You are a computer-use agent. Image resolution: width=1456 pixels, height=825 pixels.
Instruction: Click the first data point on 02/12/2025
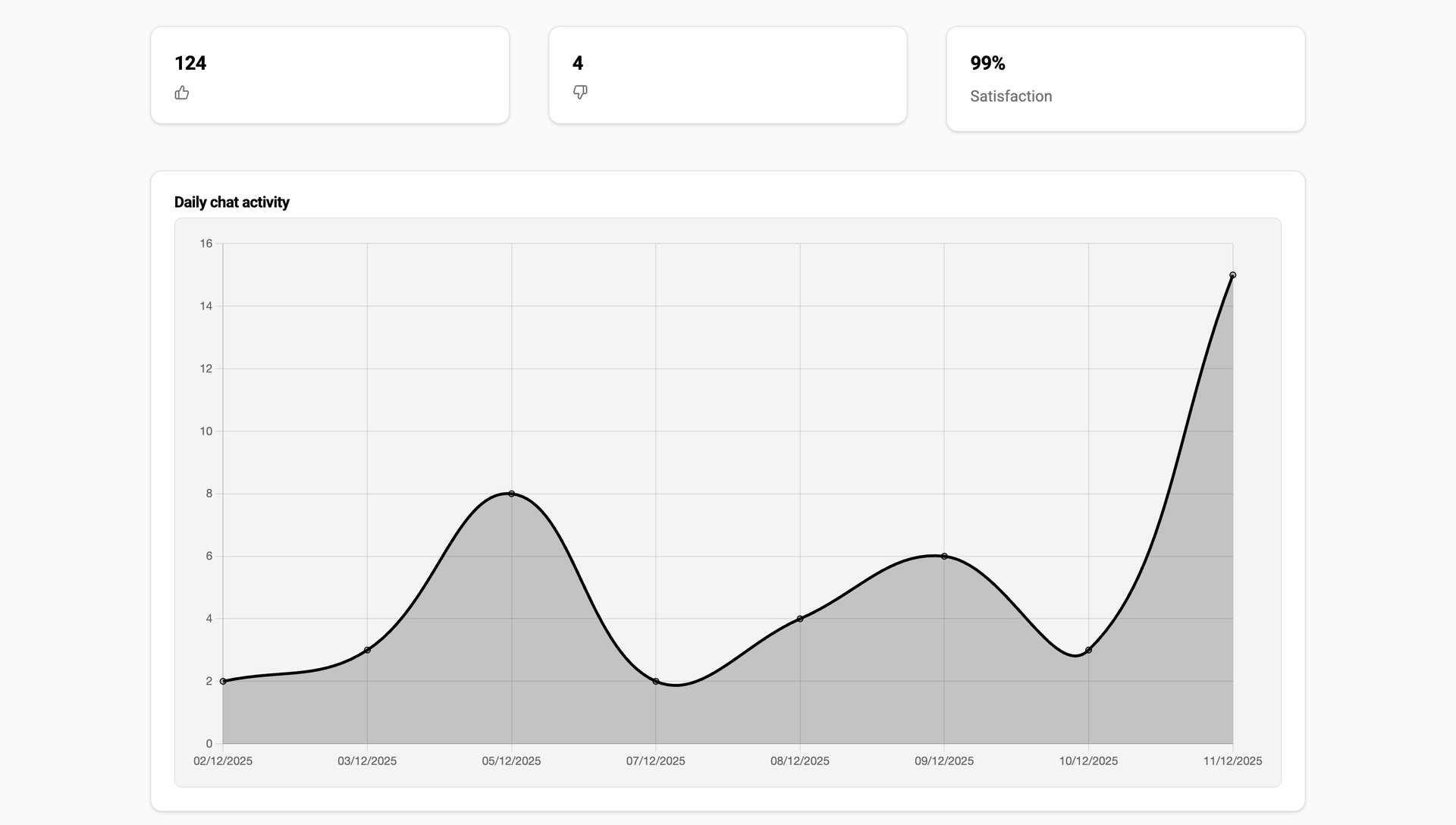[222, 680]
